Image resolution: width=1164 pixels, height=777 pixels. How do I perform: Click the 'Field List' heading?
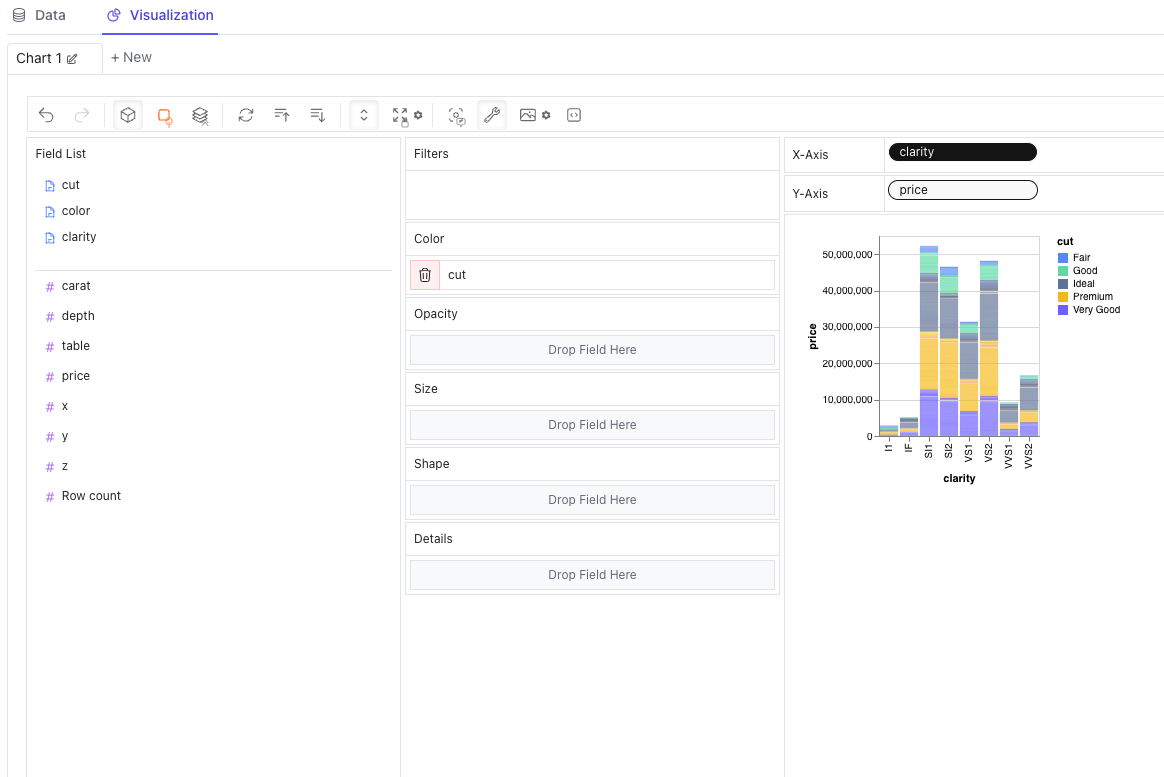point(61,154)
